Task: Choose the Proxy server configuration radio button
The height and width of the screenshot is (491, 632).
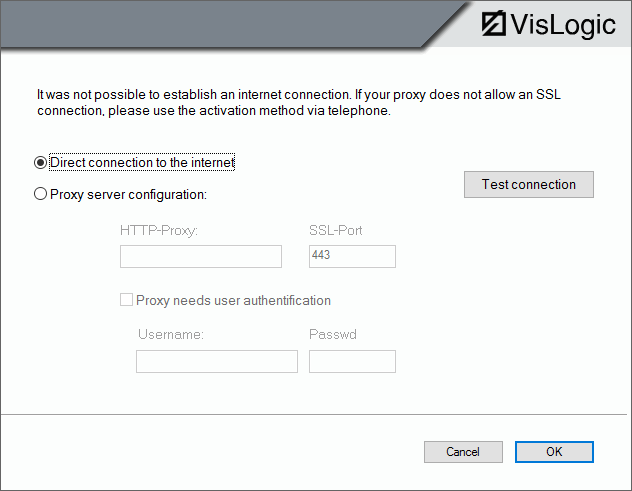Action: point(41,194)
